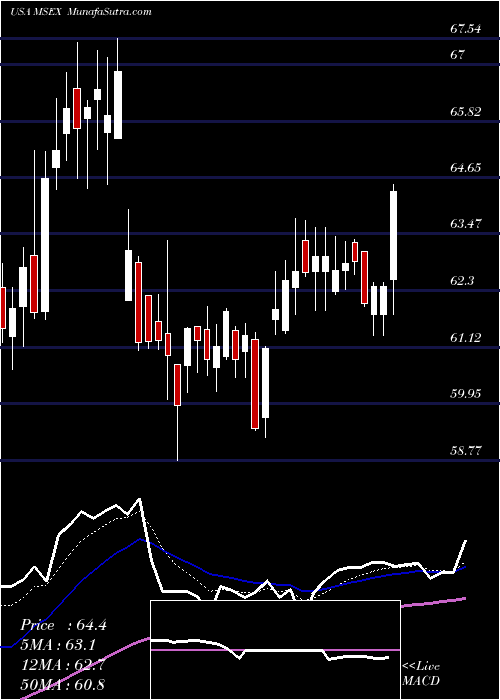Click the latest tall white candlestick
The width and height of the screenshot is (500, 700).
(394, 235)
